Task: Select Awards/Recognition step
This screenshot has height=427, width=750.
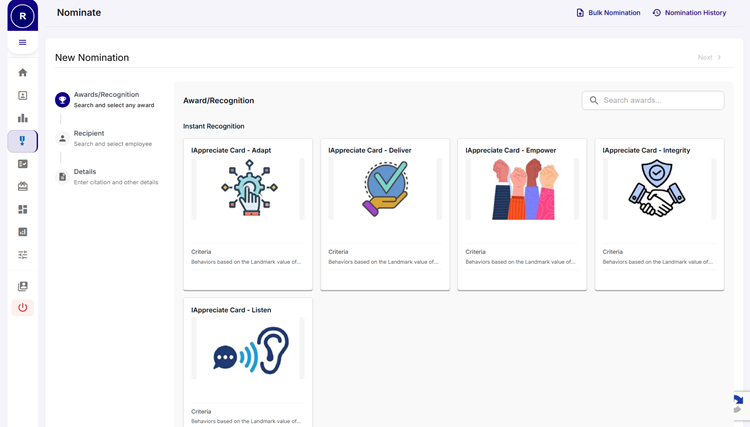Action: (x=106, y=95)
